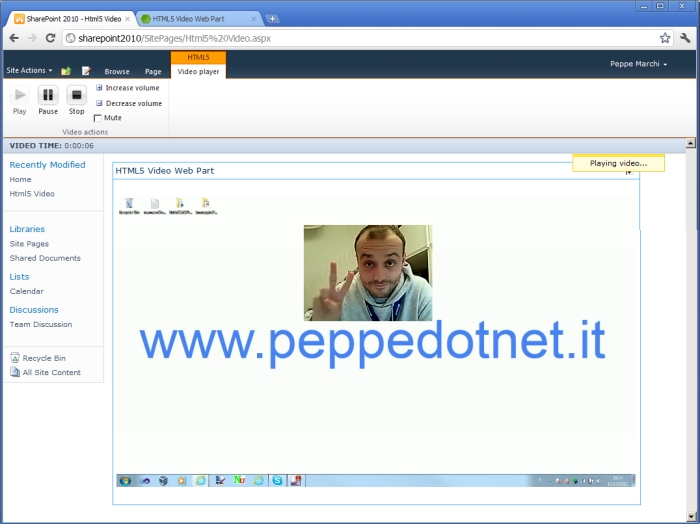Toggle the Mute checkbox
This screenshot has height=524, width=700.
coord(98,118)
